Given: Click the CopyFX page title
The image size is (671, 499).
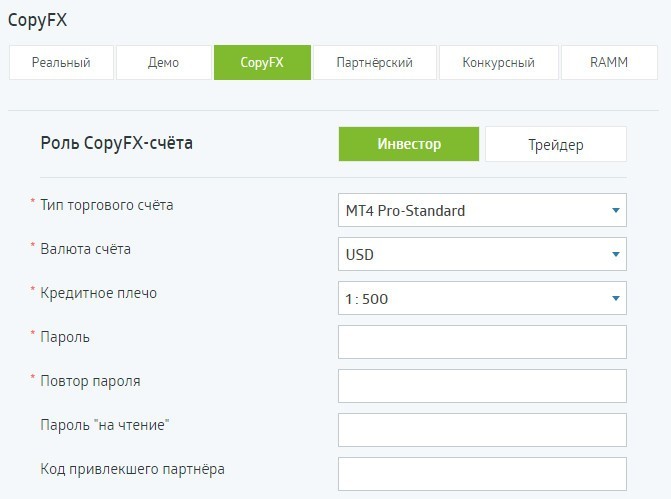Looking at the screenshot, I should pos(38,18).
